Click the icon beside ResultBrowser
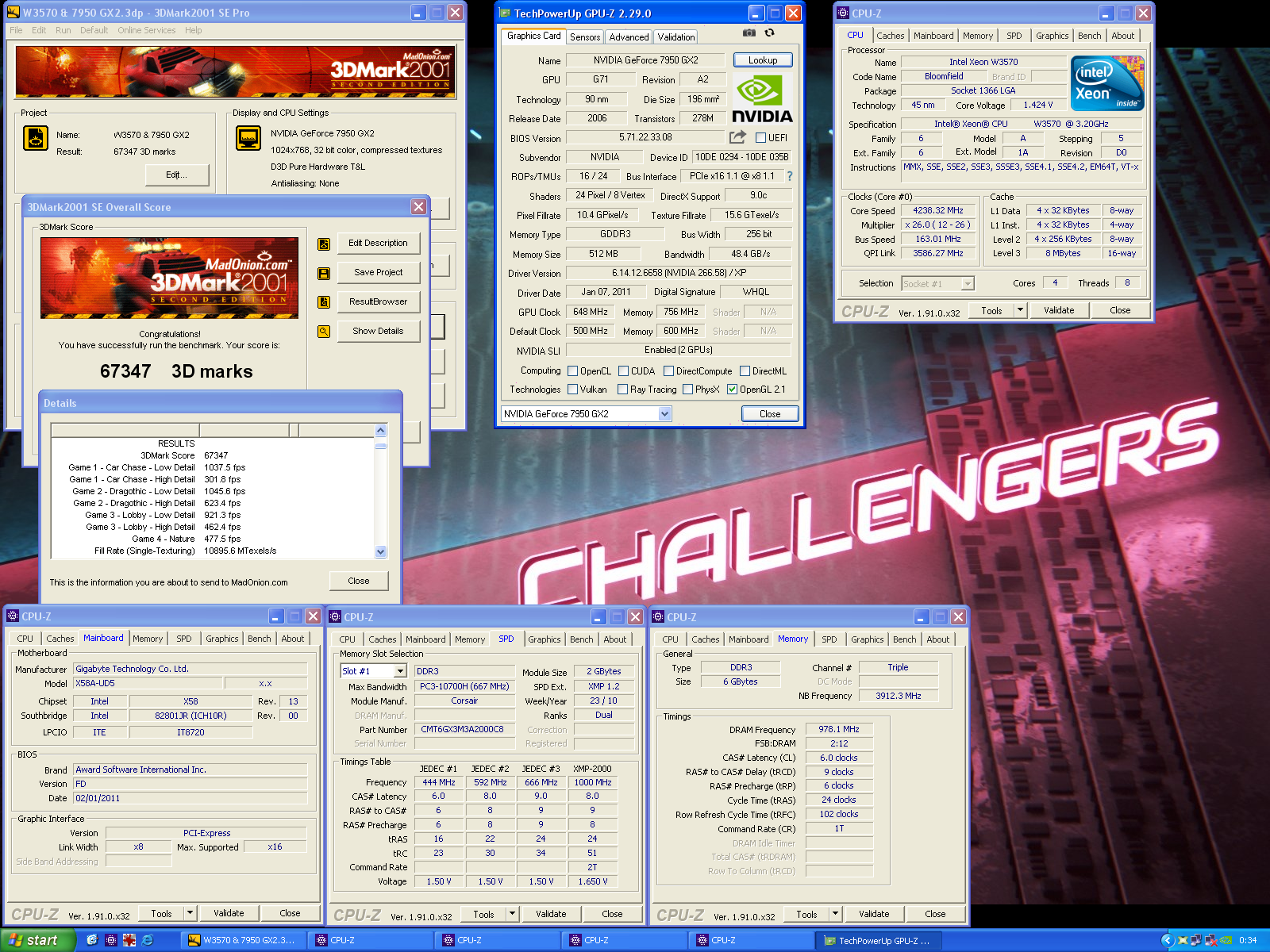This screenshot has width=1270, height=952. (x=324, y=302)
